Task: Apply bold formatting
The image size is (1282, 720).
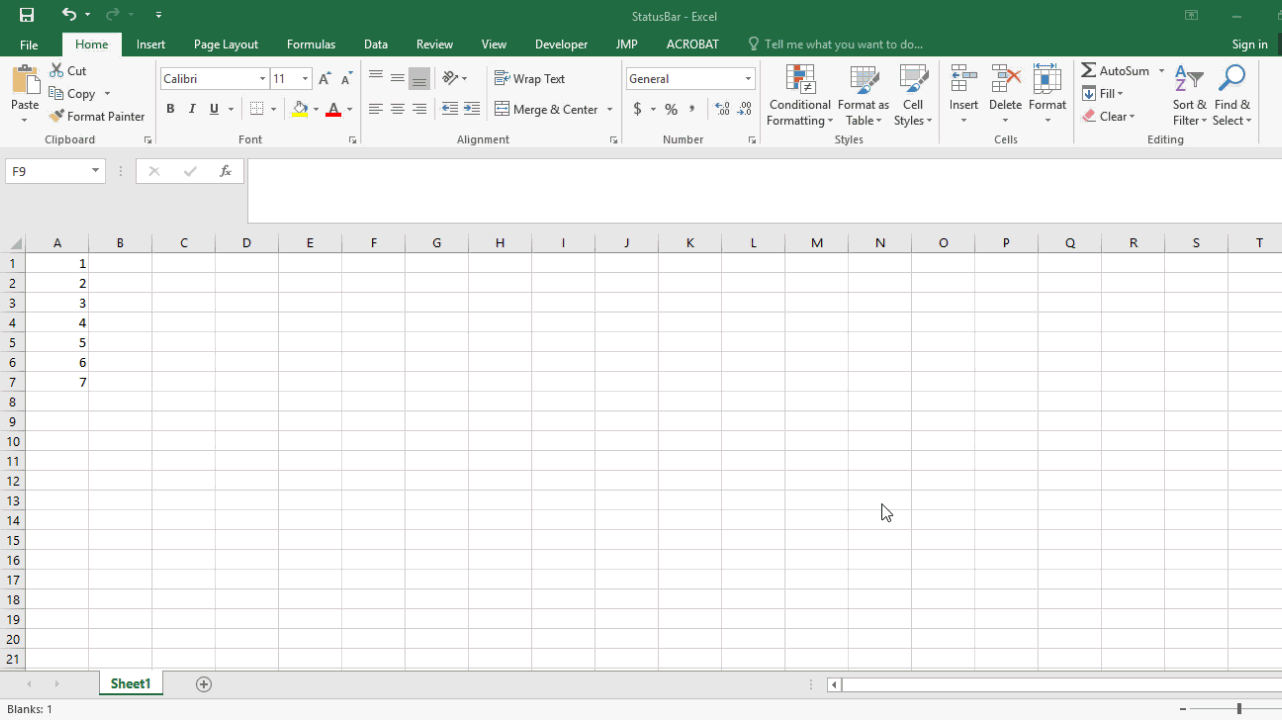Action: coord(170,109)
